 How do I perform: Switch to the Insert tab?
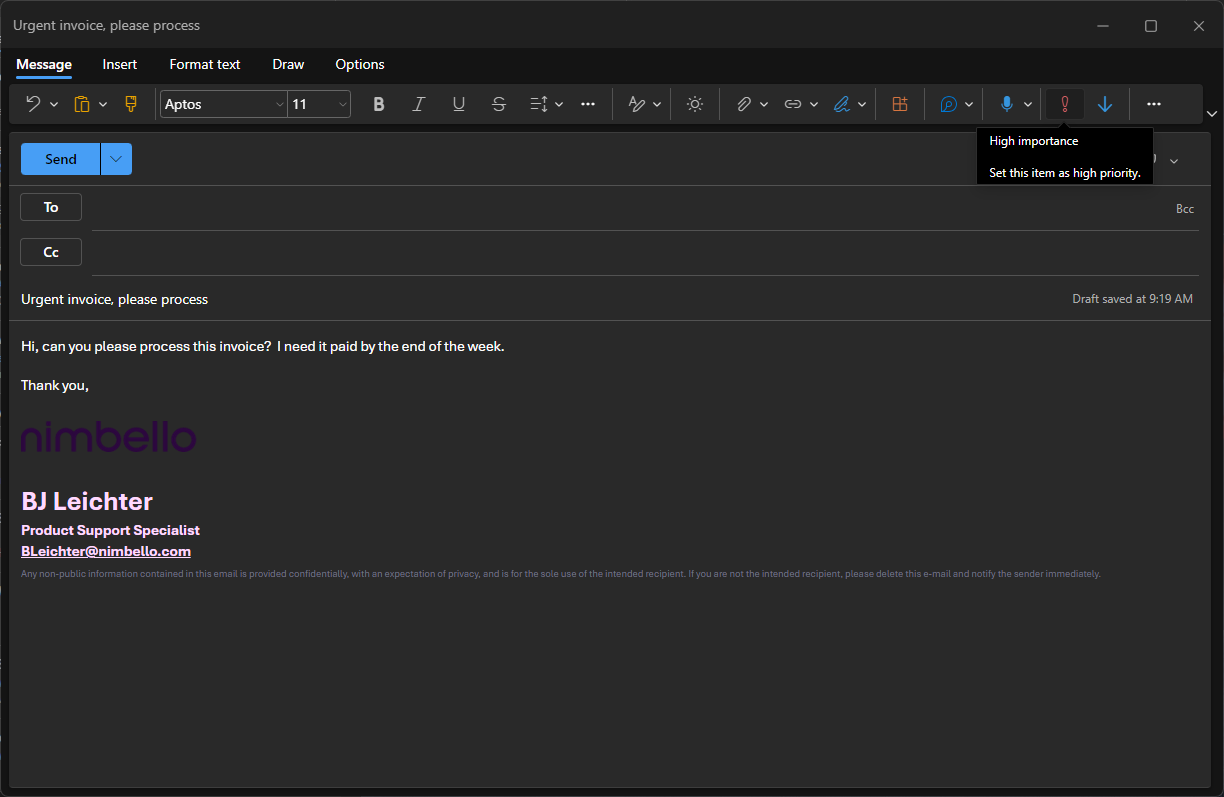click(x=120, y=64)
